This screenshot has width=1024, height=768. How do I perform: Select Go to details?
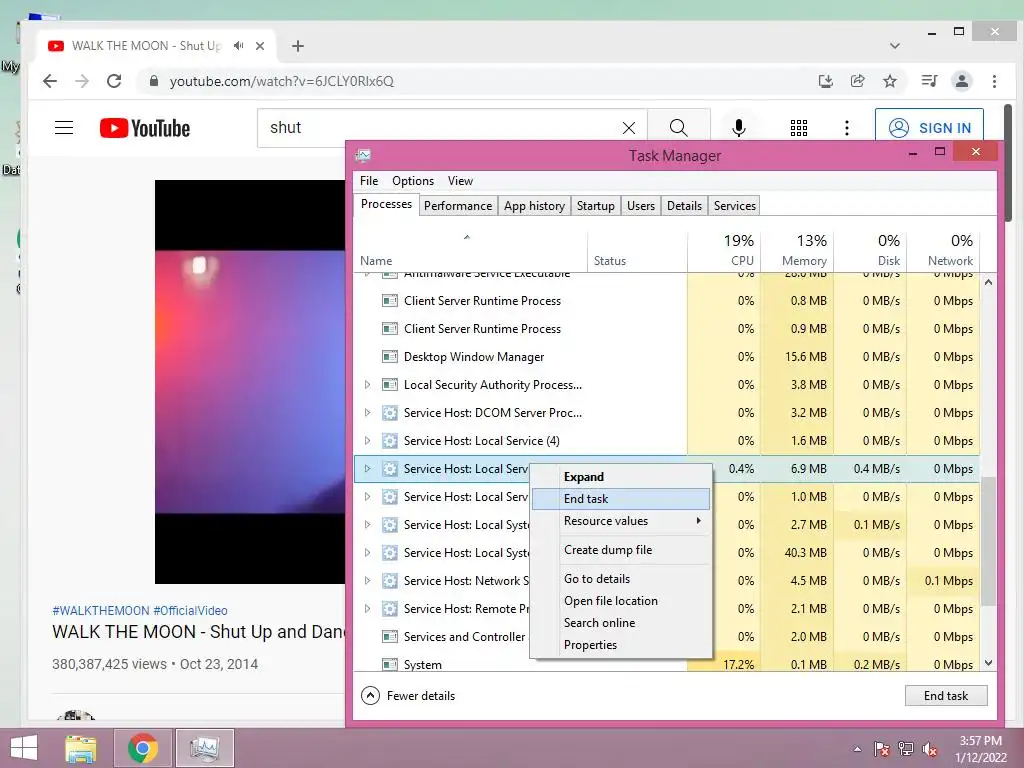click(621, 579)
